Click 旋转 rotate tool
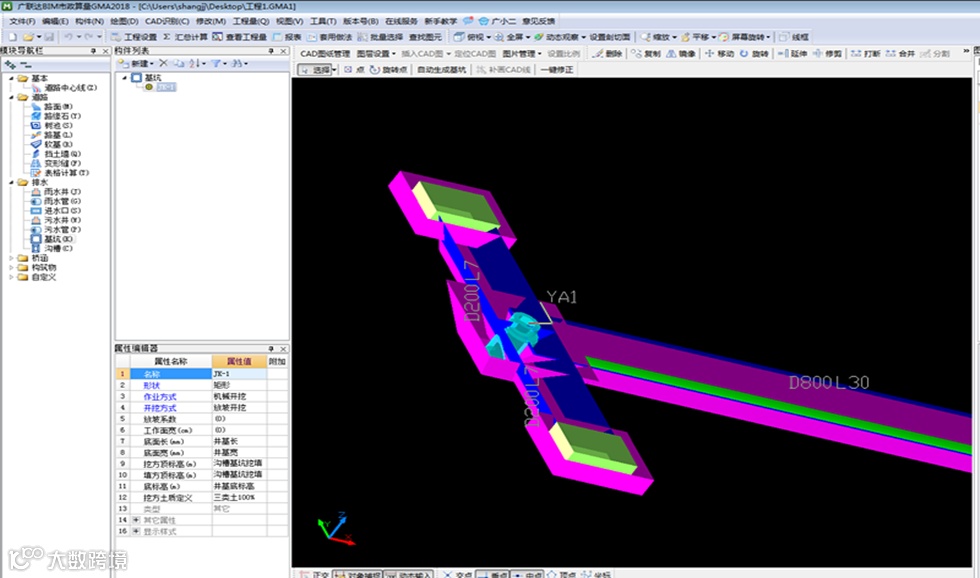 tap(754, 54)
